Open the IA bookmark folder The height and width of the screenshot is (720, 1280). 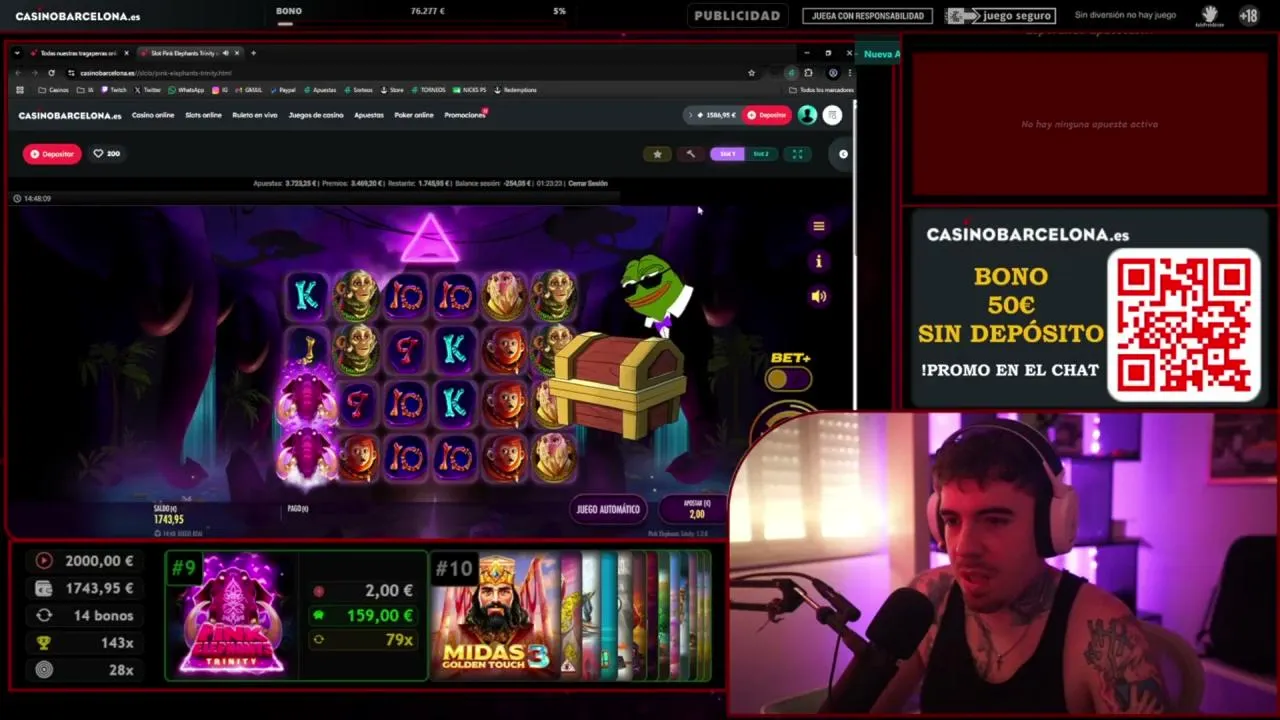click(x=86, y=90)
